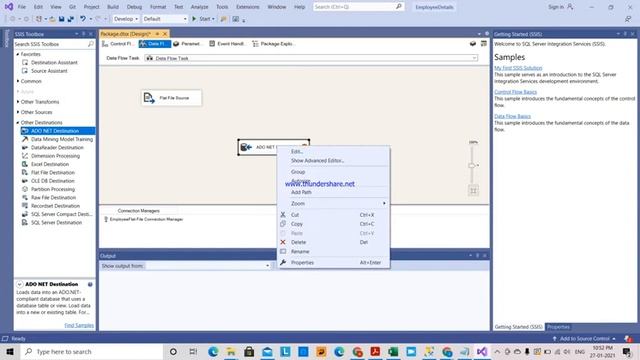Open the Excel icon in taskbar
This screenshot has width=640, height=360.
click(x=393, y=351)
